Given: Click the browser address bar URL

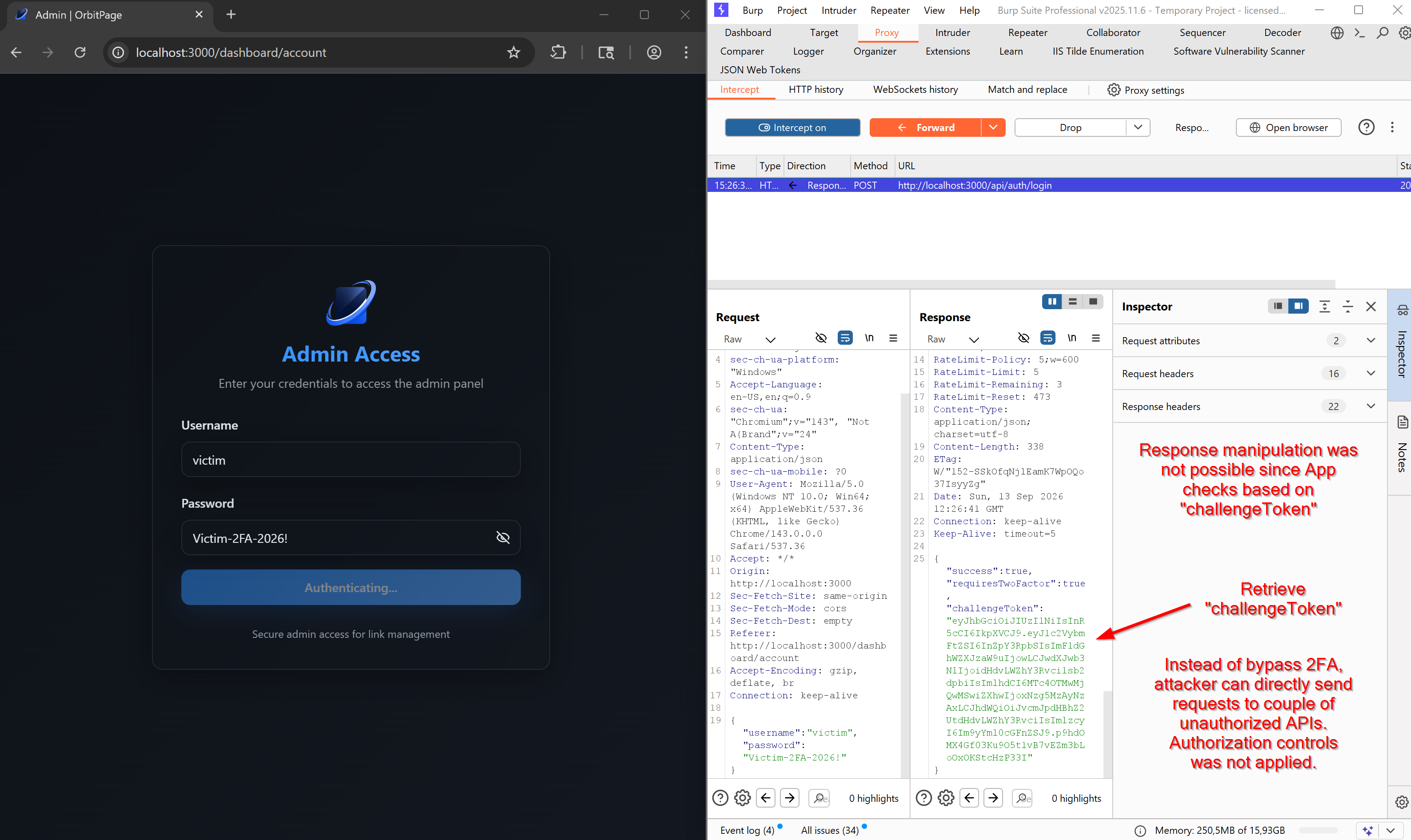Looking at the screenshot, I should (x=231, y=53).
